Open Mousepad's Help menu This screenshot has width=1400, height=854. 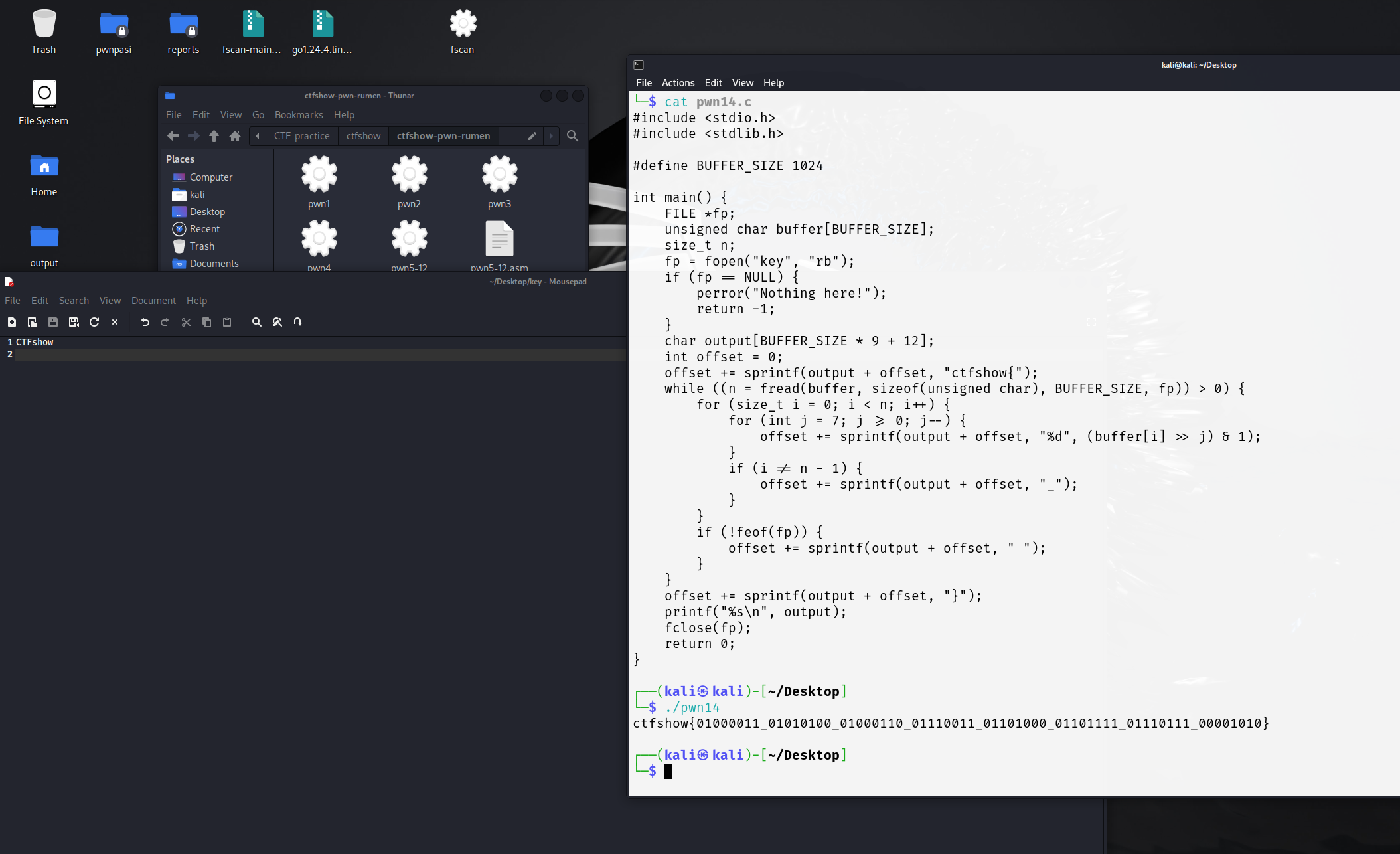[x=196, y=301]
